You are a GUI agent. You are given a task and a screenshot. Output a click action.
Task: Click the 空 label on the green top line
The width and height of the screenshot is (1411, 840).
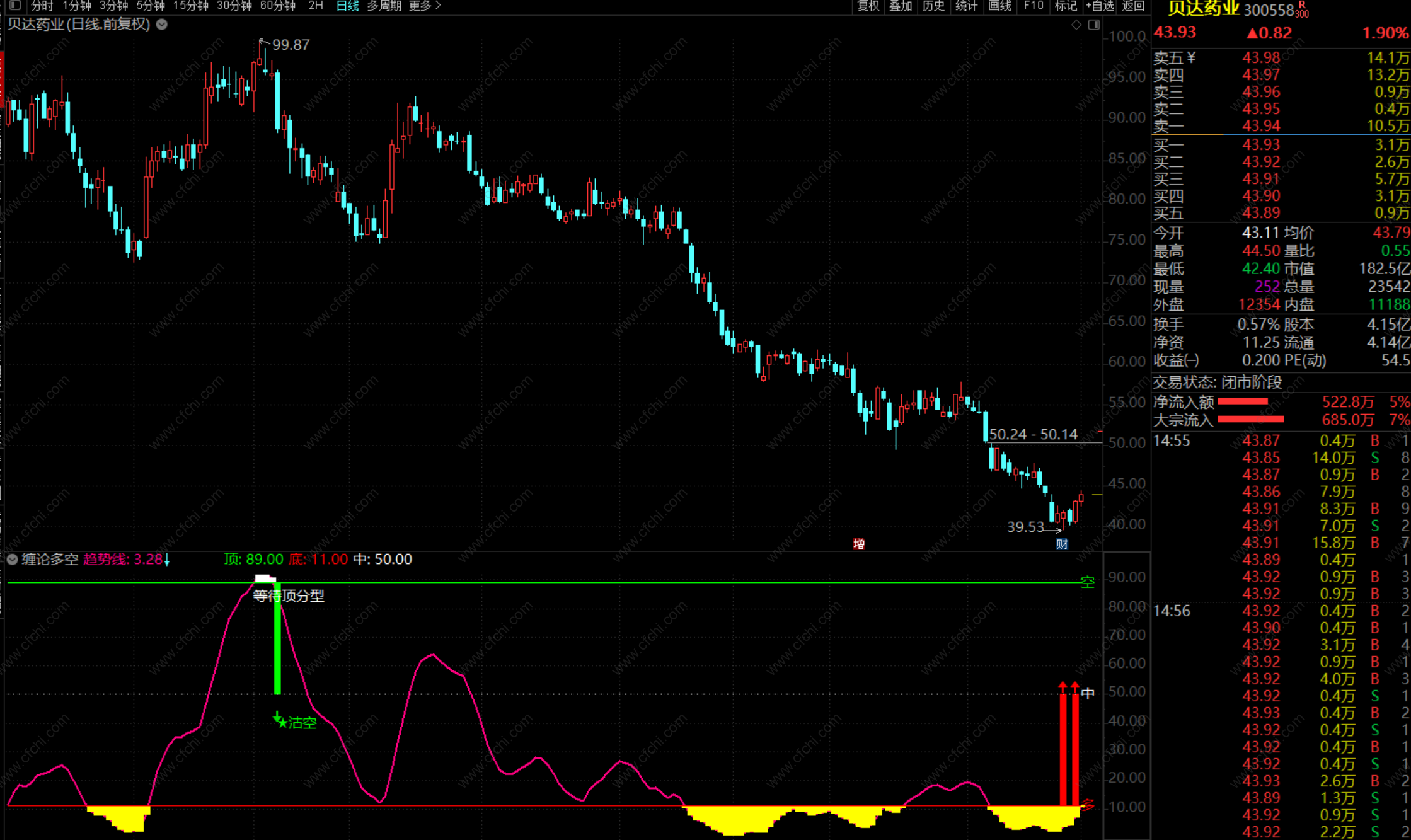[1088, 582]
